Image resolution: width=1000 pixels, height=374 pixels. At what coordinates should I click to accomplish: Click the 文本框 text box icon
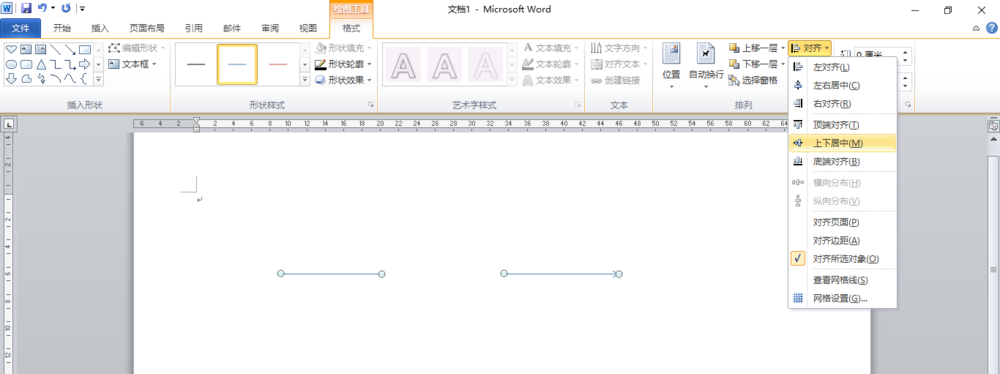coord(114,64)
